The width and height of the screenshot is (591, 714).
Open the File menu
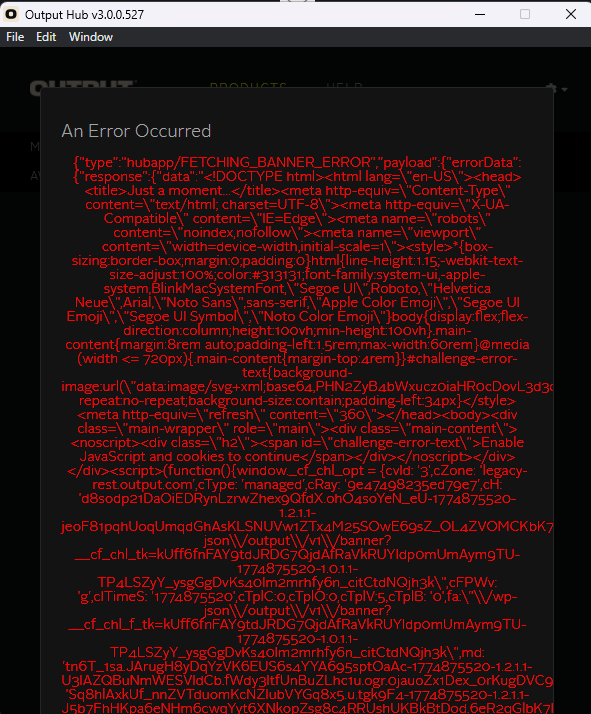point(15,37)
